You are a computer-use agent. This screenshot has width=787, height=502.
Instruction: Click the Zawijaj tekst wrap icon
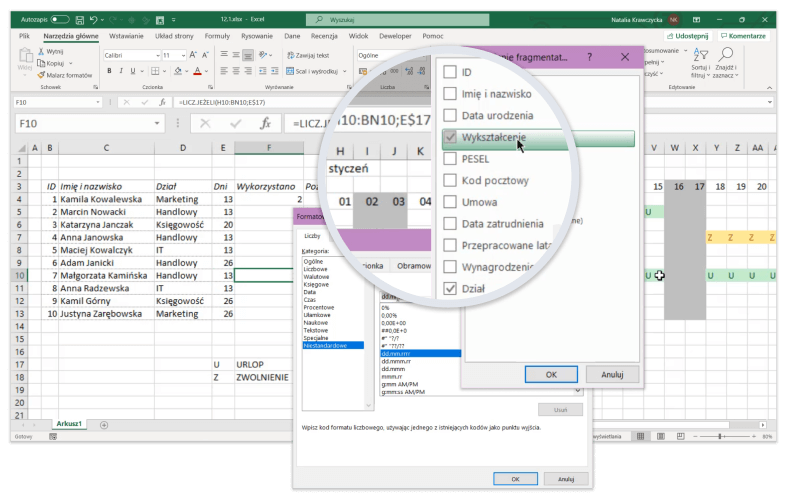tap(288, 56)
